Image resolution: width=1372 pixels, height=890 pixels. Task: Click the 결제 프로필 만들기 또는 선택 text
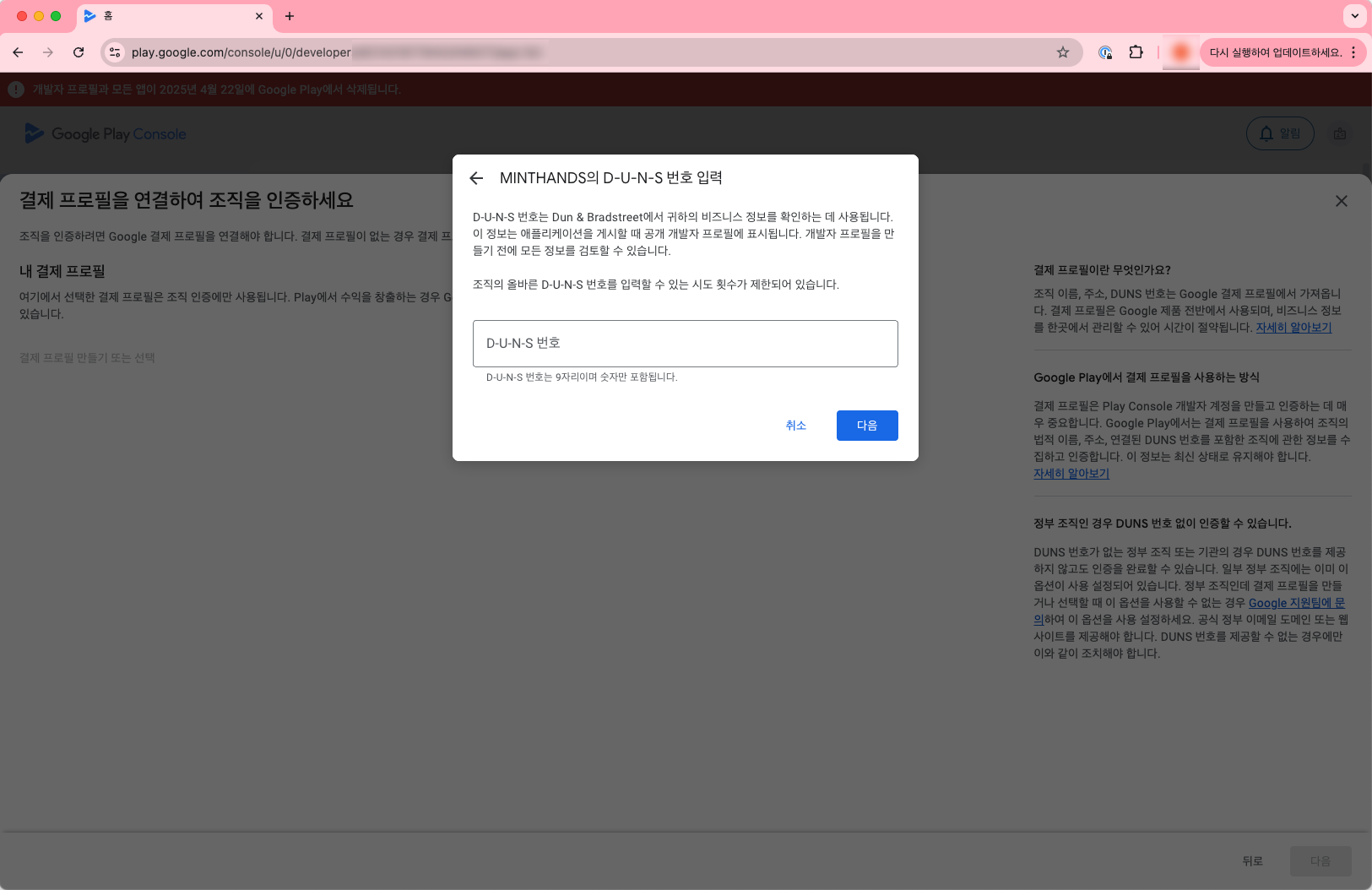pos(87,358)
